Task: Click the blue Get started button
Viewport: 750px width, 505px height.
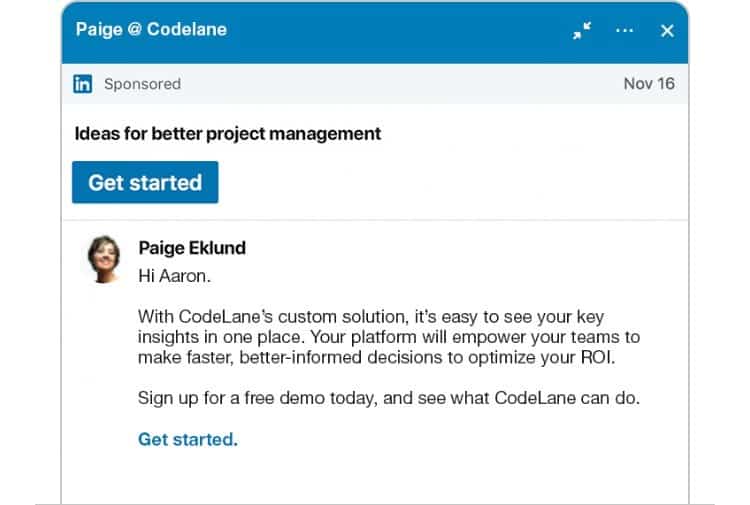Action: [145, 182]
